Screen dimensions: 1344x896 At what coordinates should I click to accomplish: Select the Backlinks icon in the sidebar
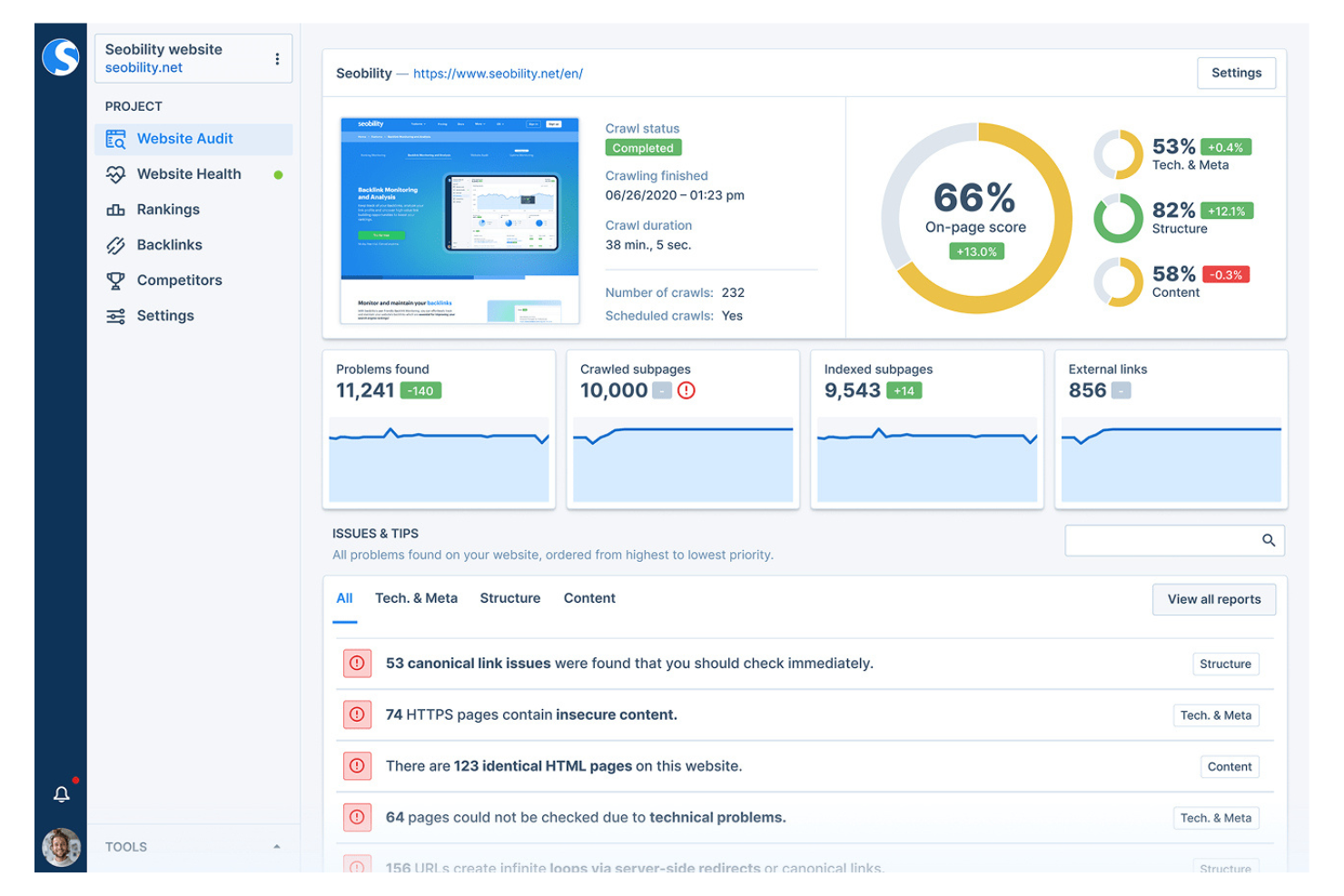tap(115, 244)
